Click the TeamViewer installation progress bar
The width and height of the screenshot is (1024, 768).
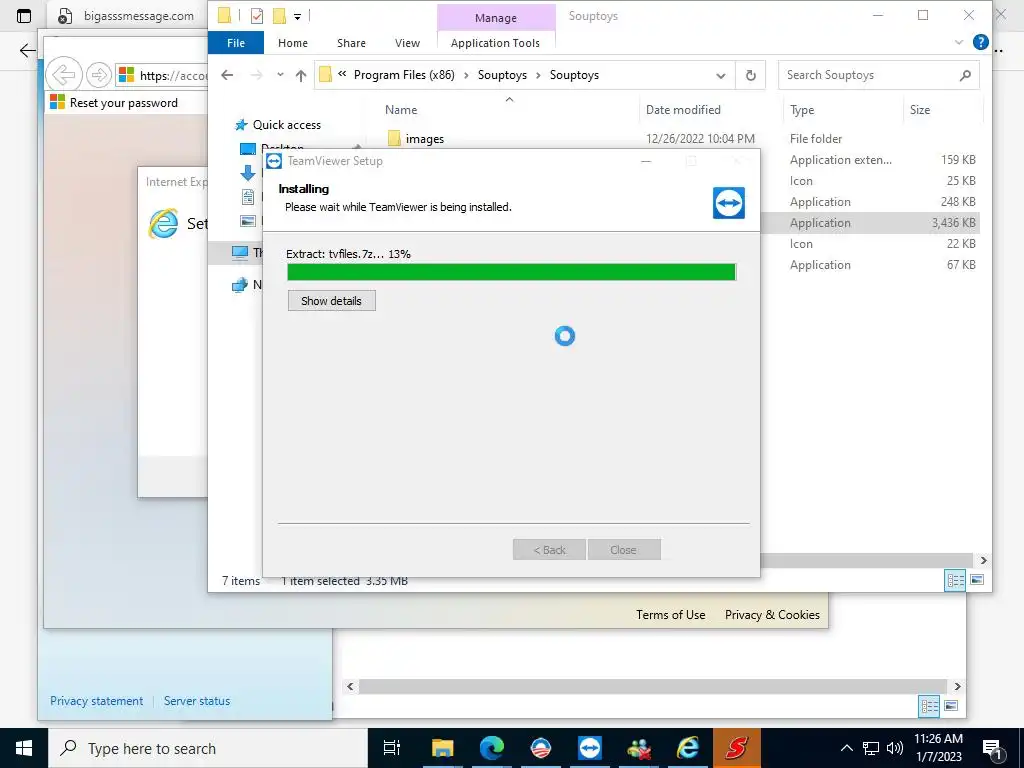[x=511, y=272]
